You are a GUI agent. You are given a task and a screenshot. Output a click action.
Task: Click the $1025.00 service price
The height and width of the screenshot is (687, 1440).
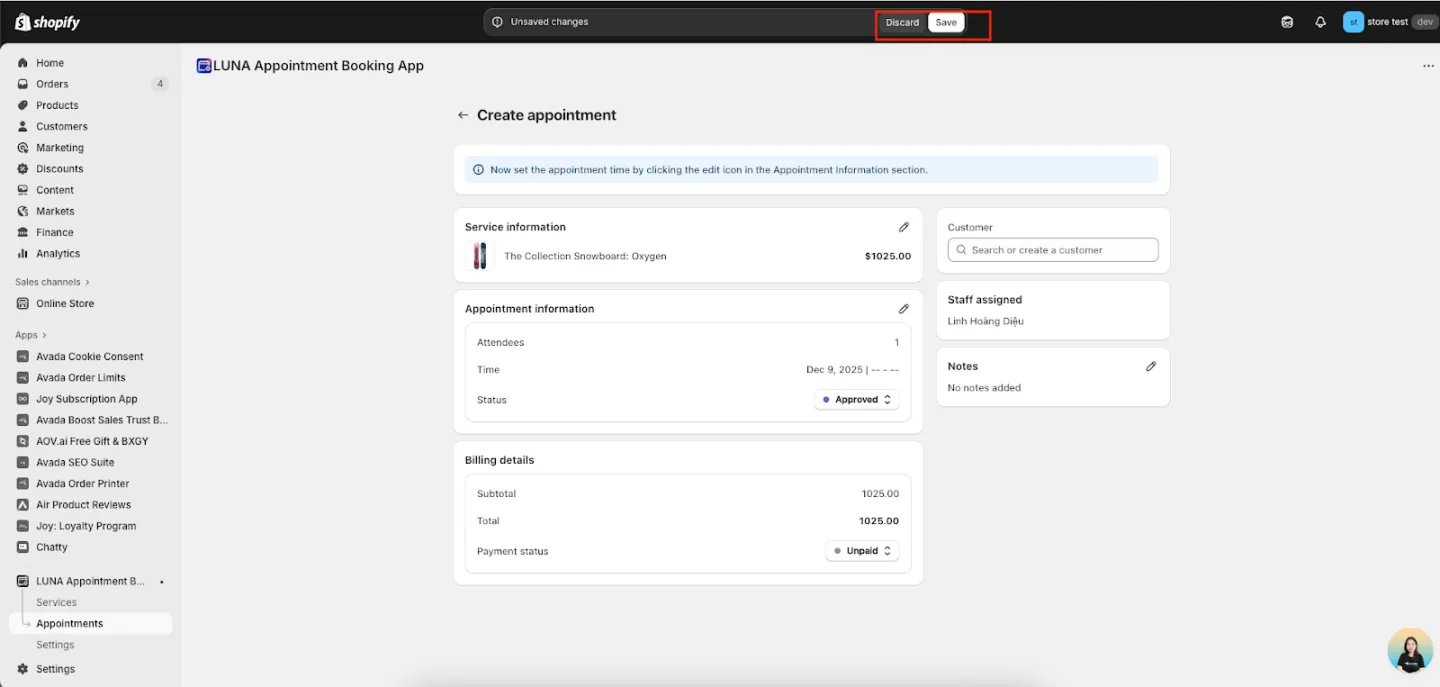point(888,256)
